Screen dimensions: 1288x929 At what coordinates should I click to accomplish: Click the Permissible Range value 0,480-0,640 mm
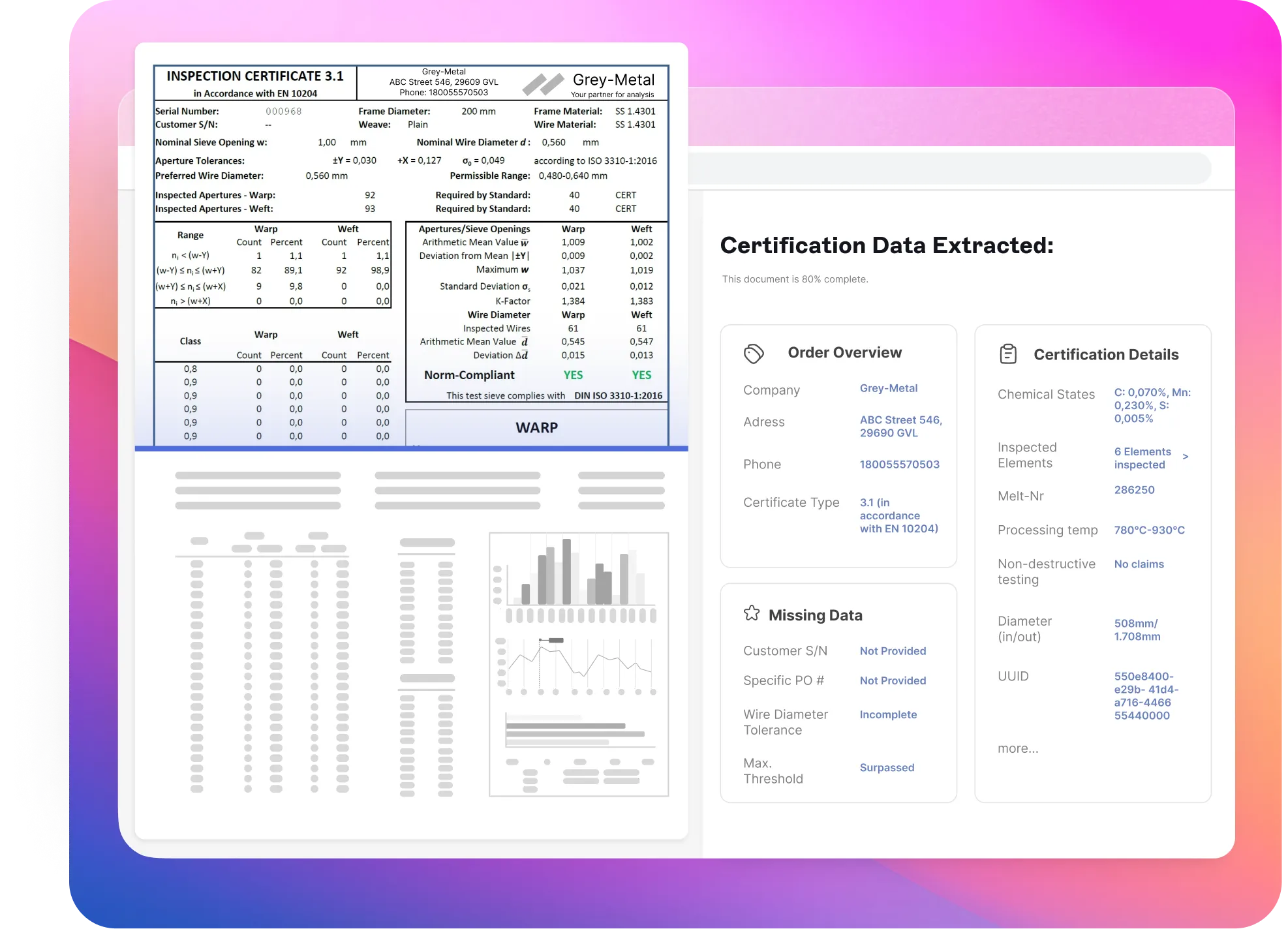(x=573, y=176)
